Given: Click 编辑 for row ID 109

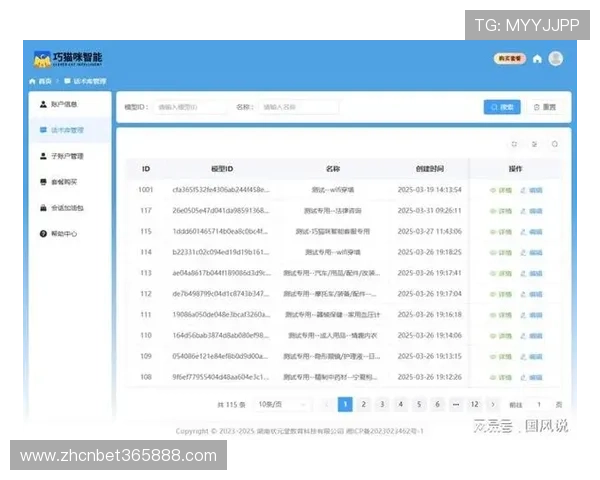Looking at the screenshot, I should click(x=532, y=357).
